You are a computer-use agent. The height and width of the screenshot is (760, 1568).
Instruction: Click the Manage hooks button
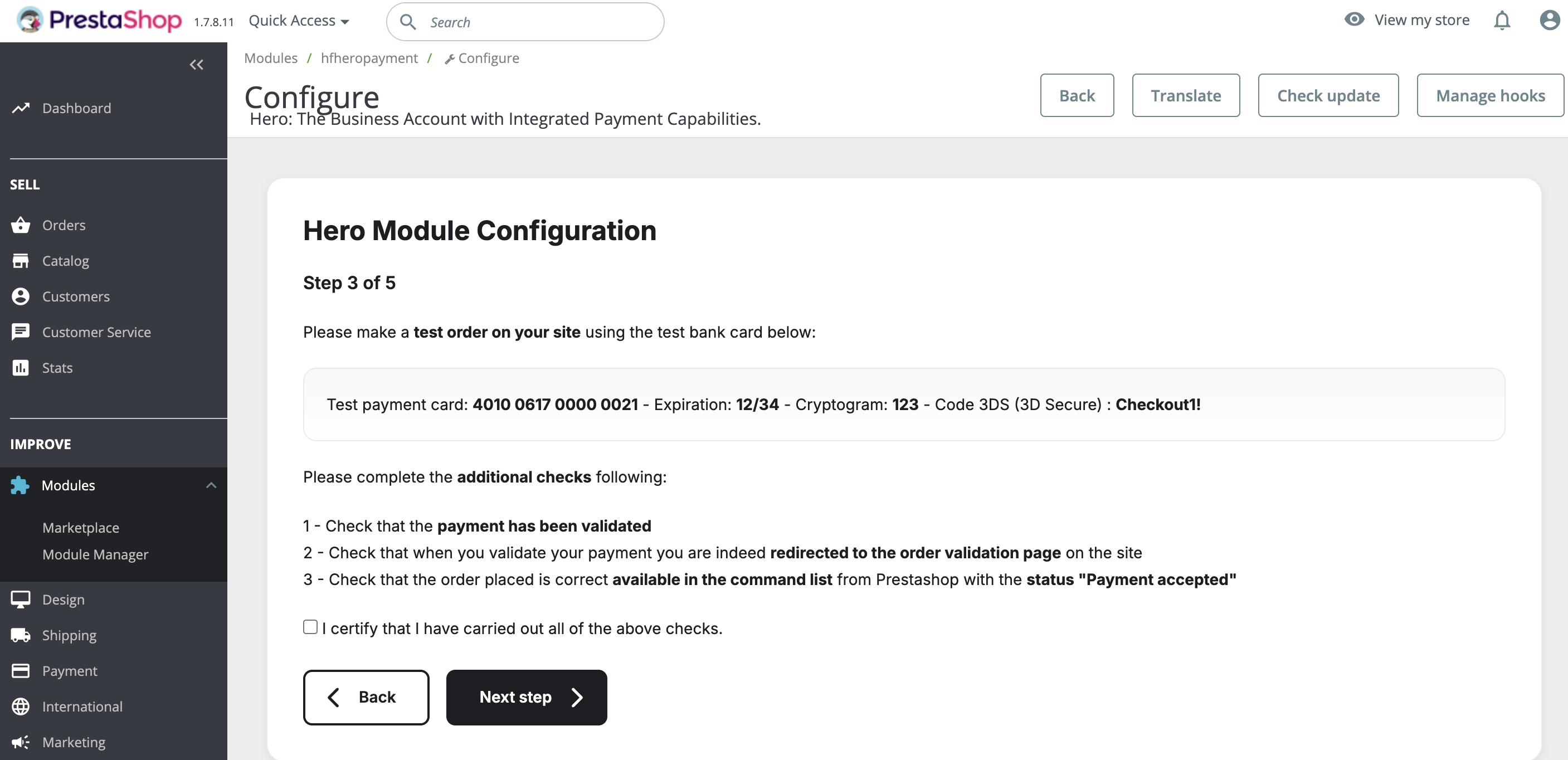pyautogui.click(x=1489, y=95)
